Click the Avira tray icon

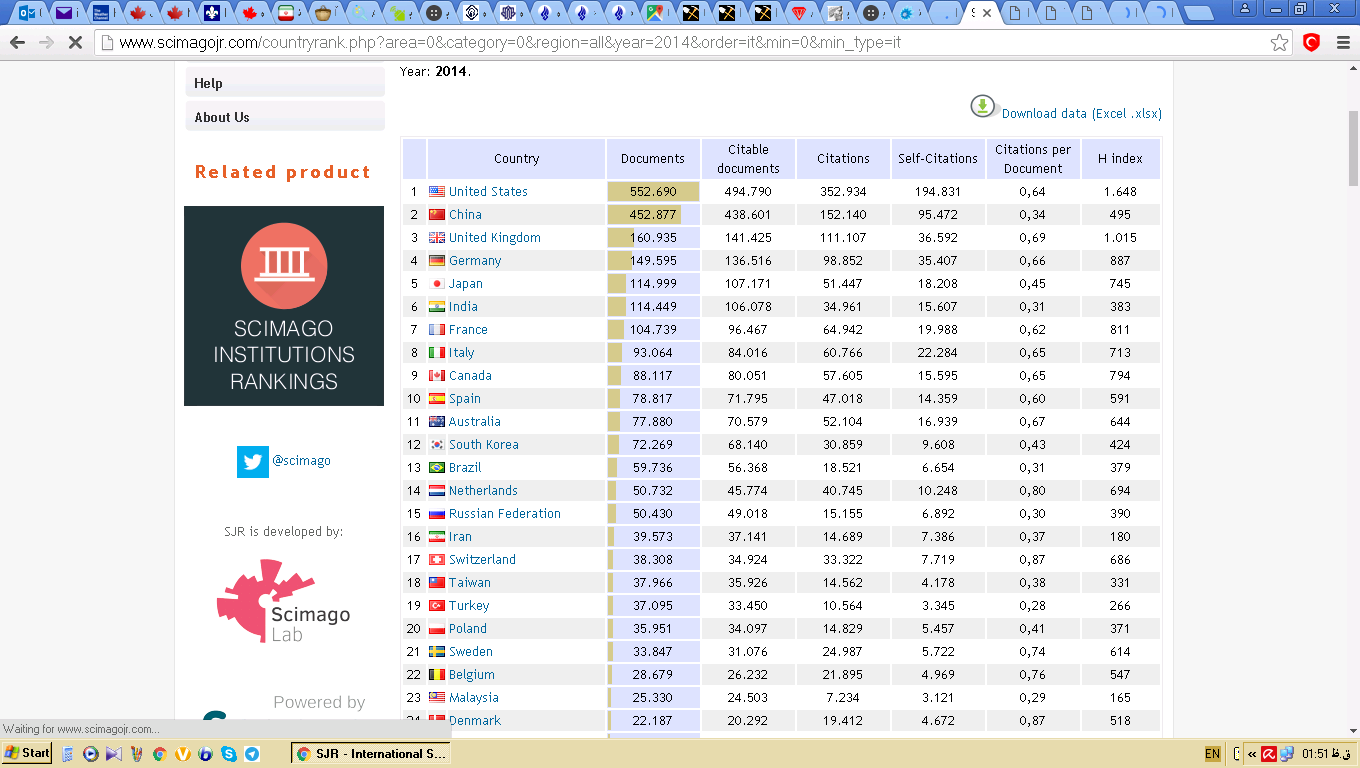pyautogui.click(x=1269, y=754)
